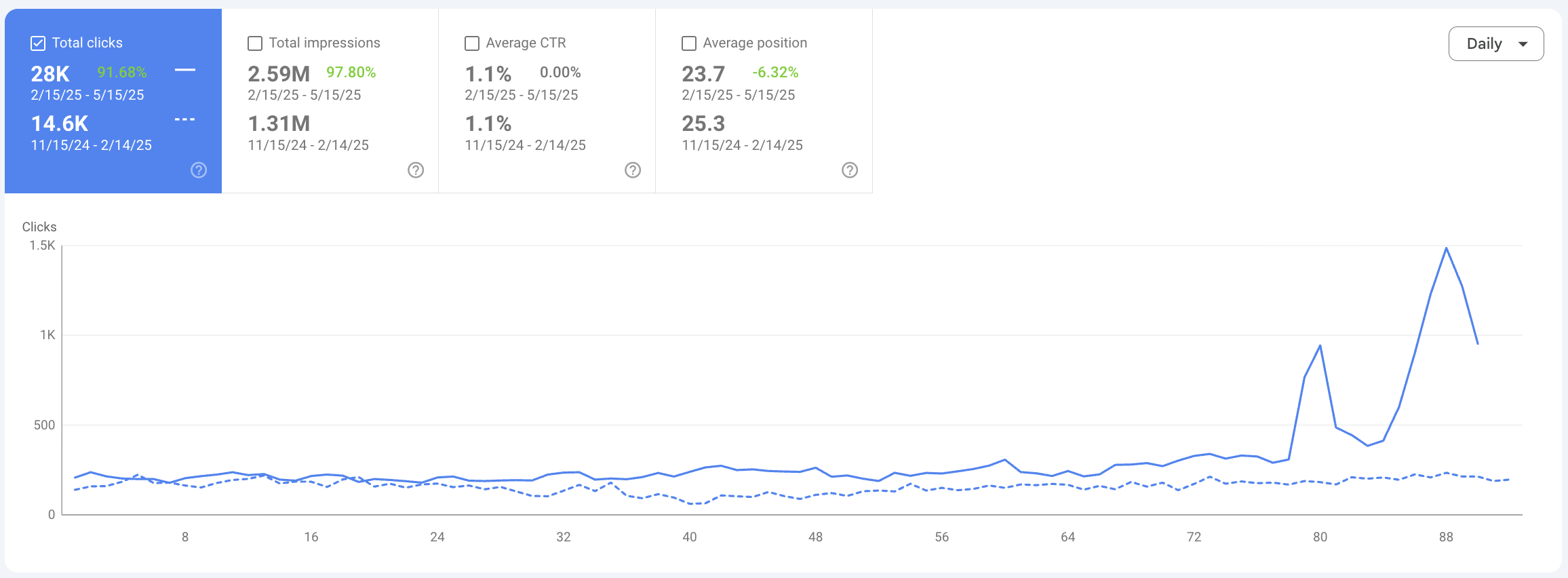
Task: Select the 2.59M impressions value
Action: pos(279,73)
